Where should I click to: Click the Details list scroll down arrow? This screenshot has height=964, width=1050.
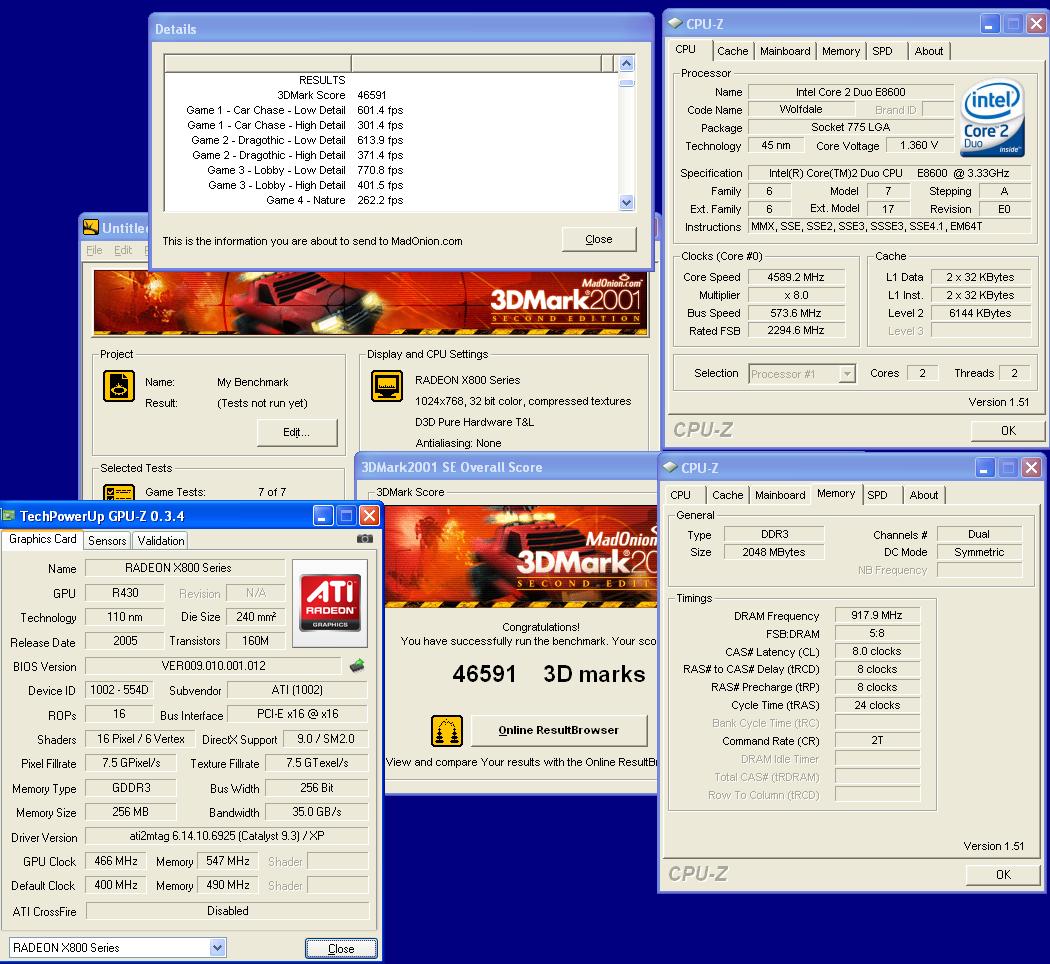(626, 202)
